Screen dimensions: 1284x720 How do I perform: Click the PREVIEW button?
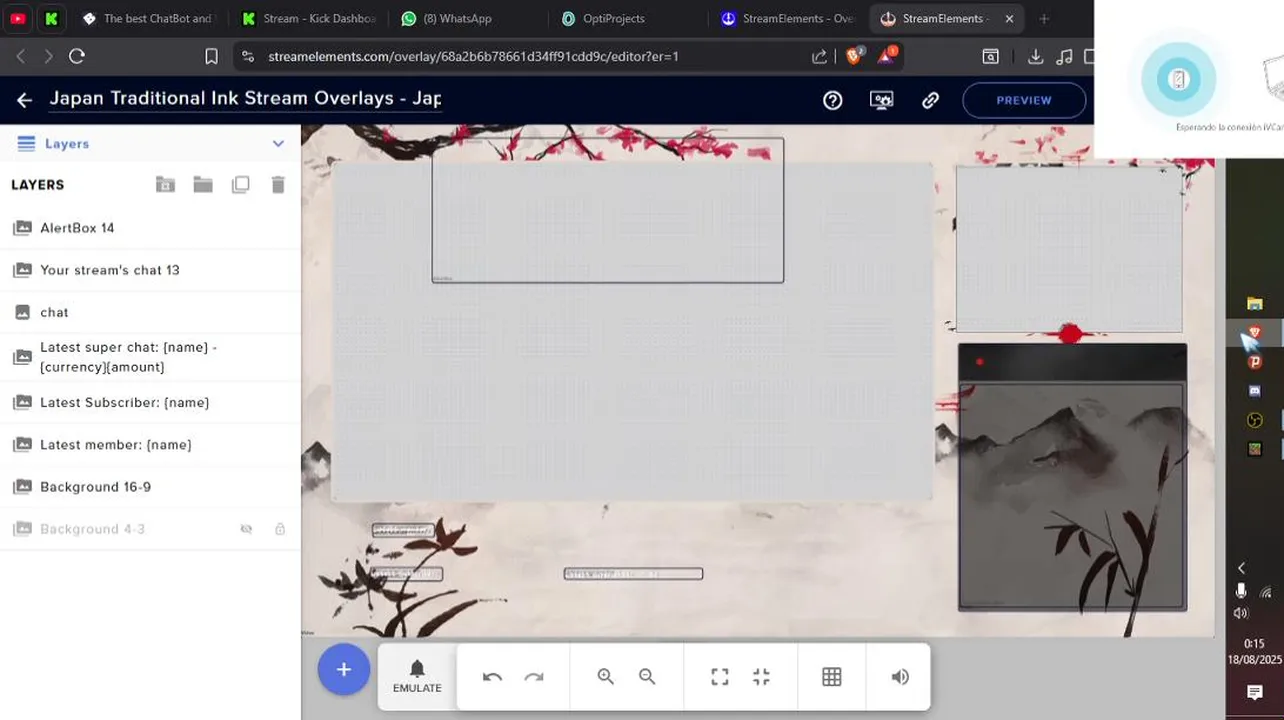coord(1024,100)
